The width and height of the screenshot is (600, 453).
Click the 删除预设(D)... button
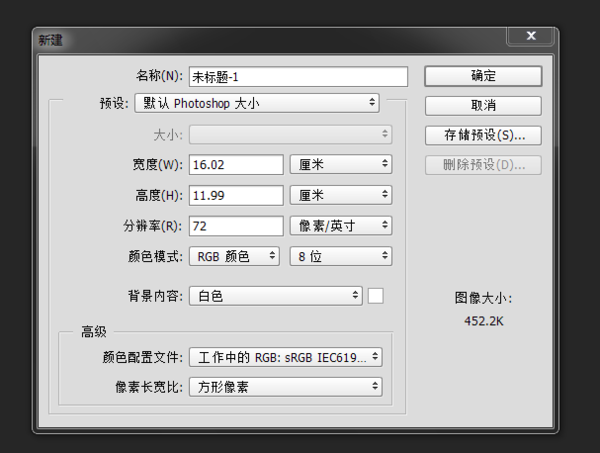483,165
